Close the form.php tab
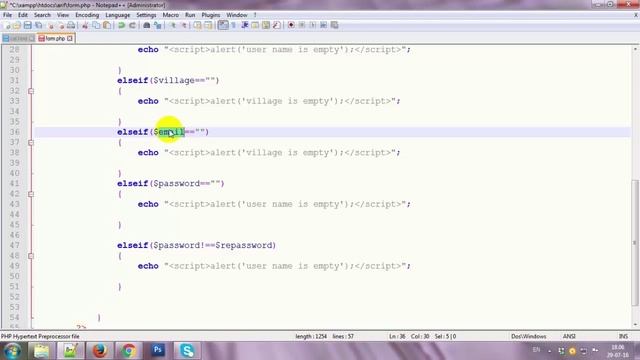Image resolution: width=640 pixels, height=360 pixels. click(x=70, y=38)
